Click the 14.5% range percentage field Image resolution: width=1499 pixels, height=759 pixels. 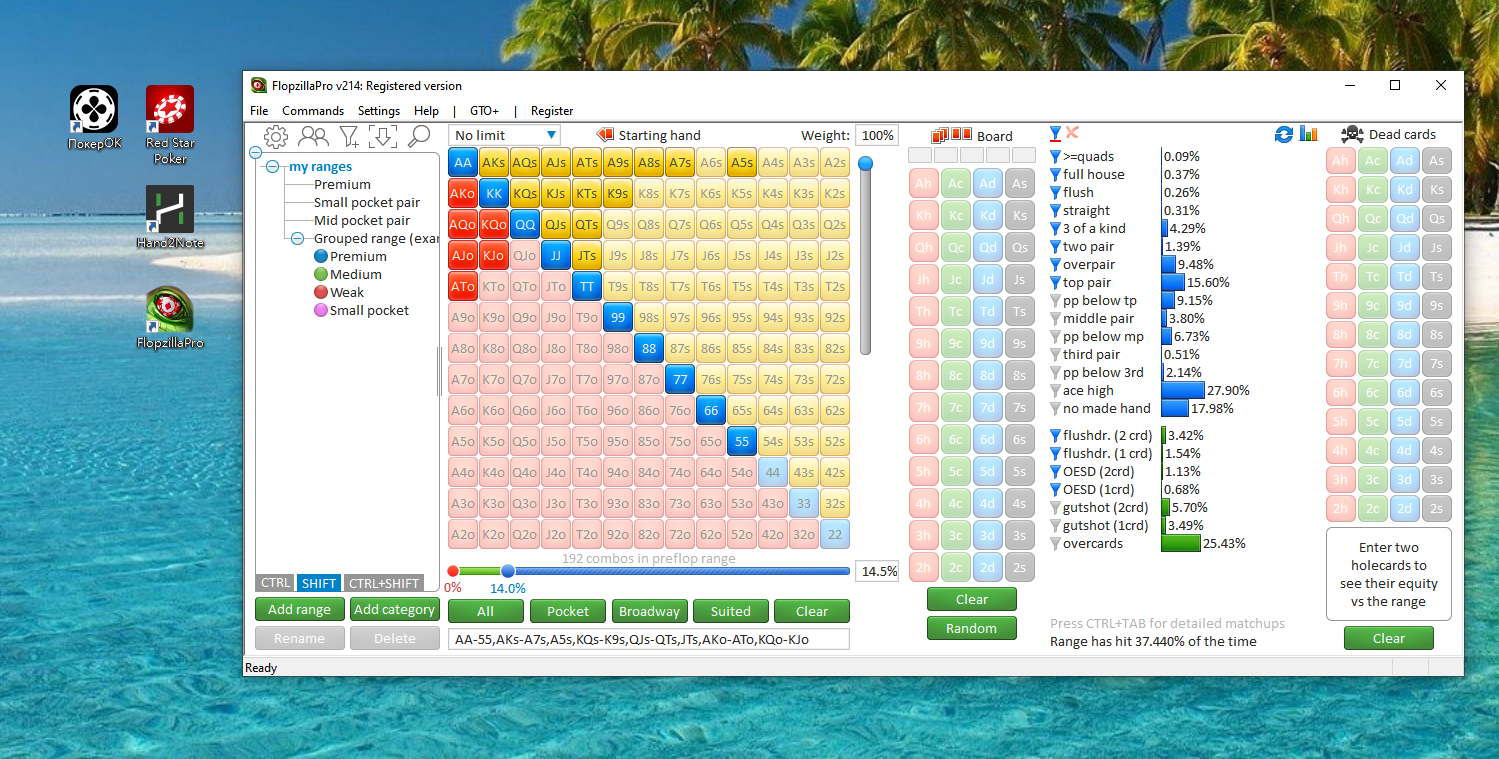click(877, 571)
